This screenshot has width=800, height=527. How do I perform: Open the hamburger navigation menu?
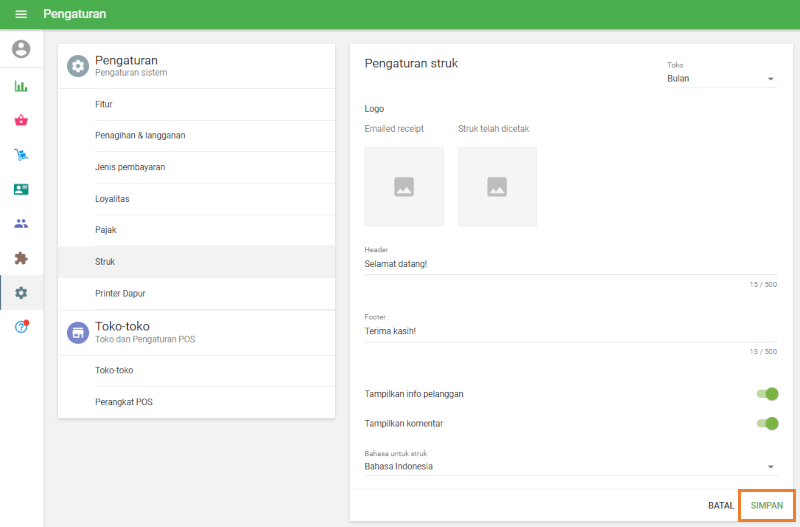(x=21, y=14)
